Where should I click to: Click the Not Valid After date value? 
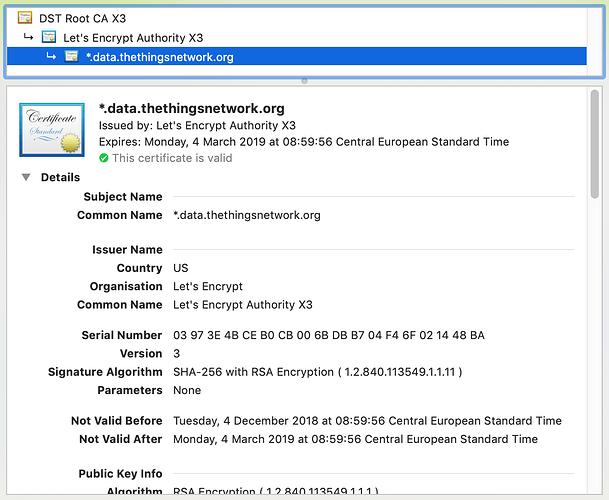pyautogui.click(x=355, y=439)
